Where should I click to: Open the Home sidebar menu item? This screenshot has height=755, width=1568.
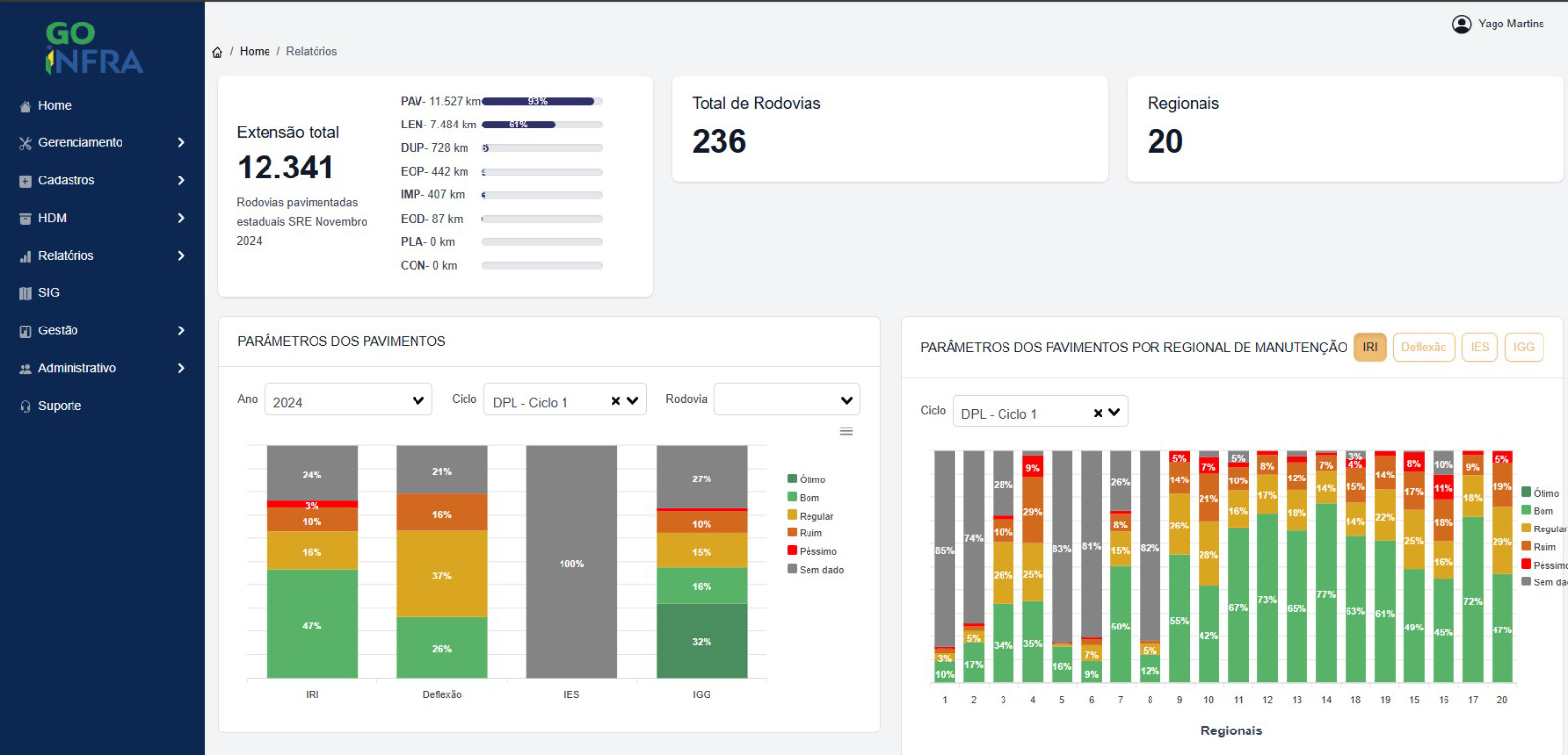[55, 106]
